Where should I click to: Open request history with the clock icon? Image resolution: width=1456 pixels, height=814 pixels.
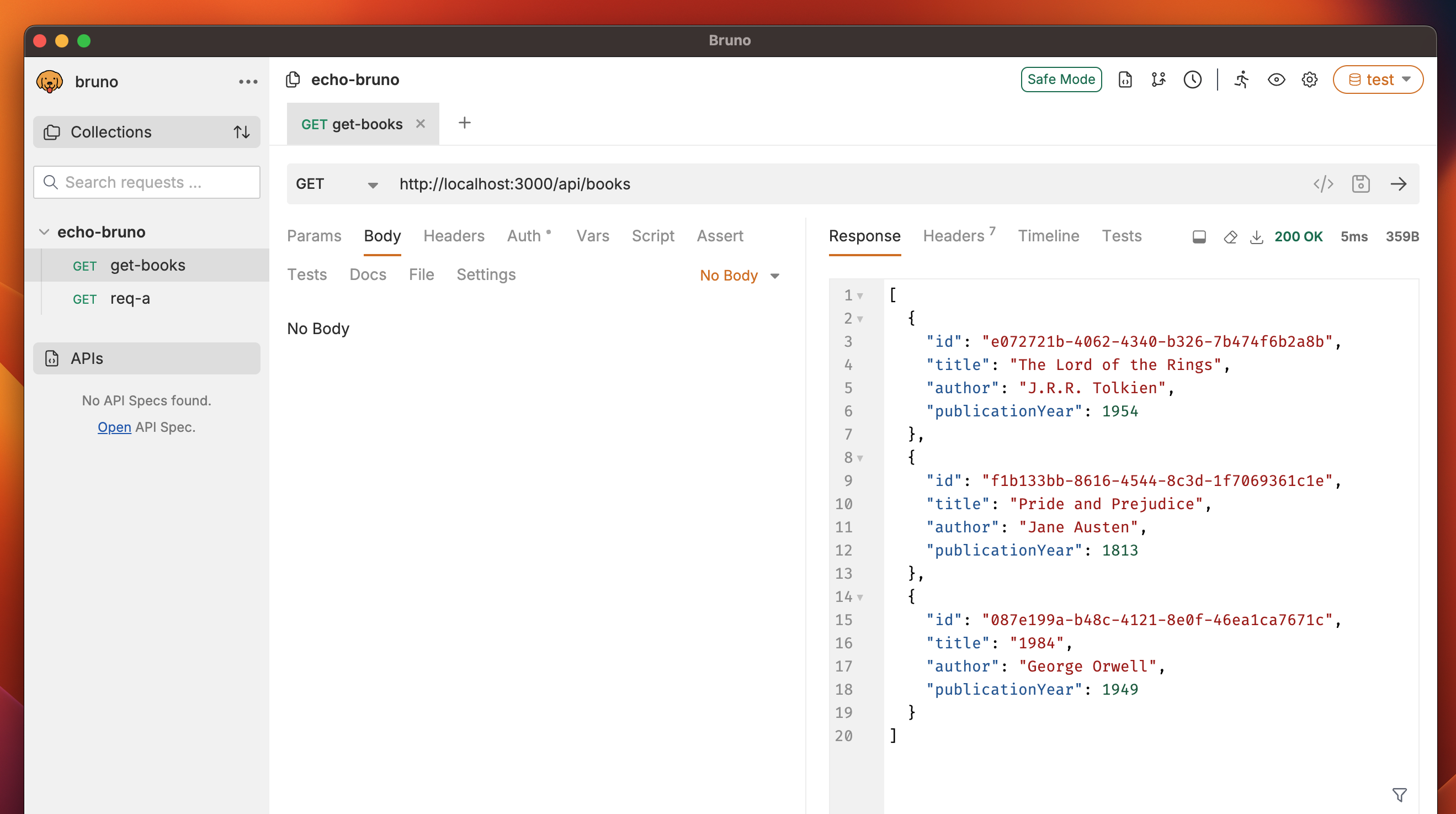coord(1193,80)
